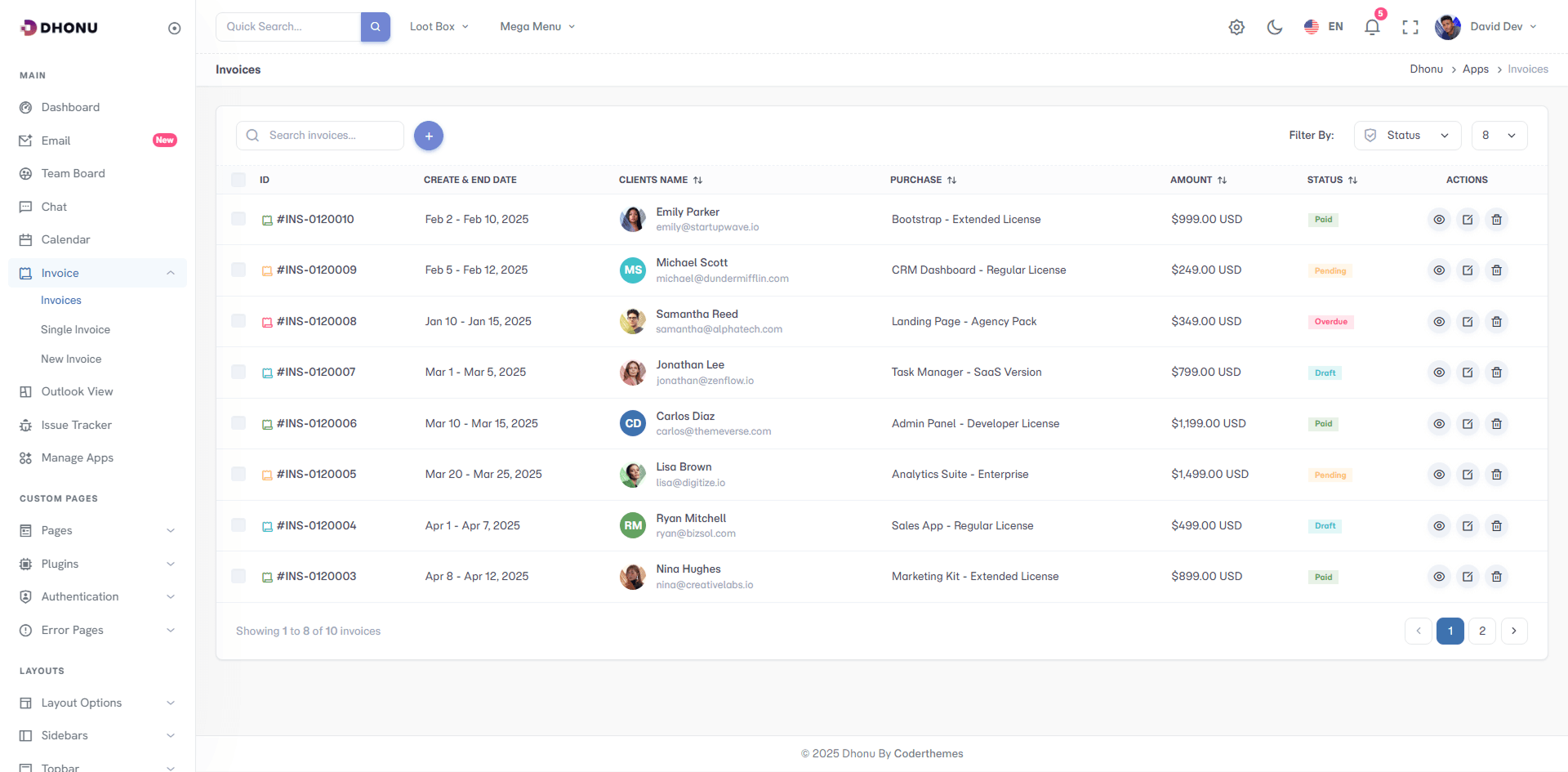Image resolution: width=1568 pixels, height=772 pixels.
Task: Go to Single Invoice in sidebar
Action: pos(75,330)
